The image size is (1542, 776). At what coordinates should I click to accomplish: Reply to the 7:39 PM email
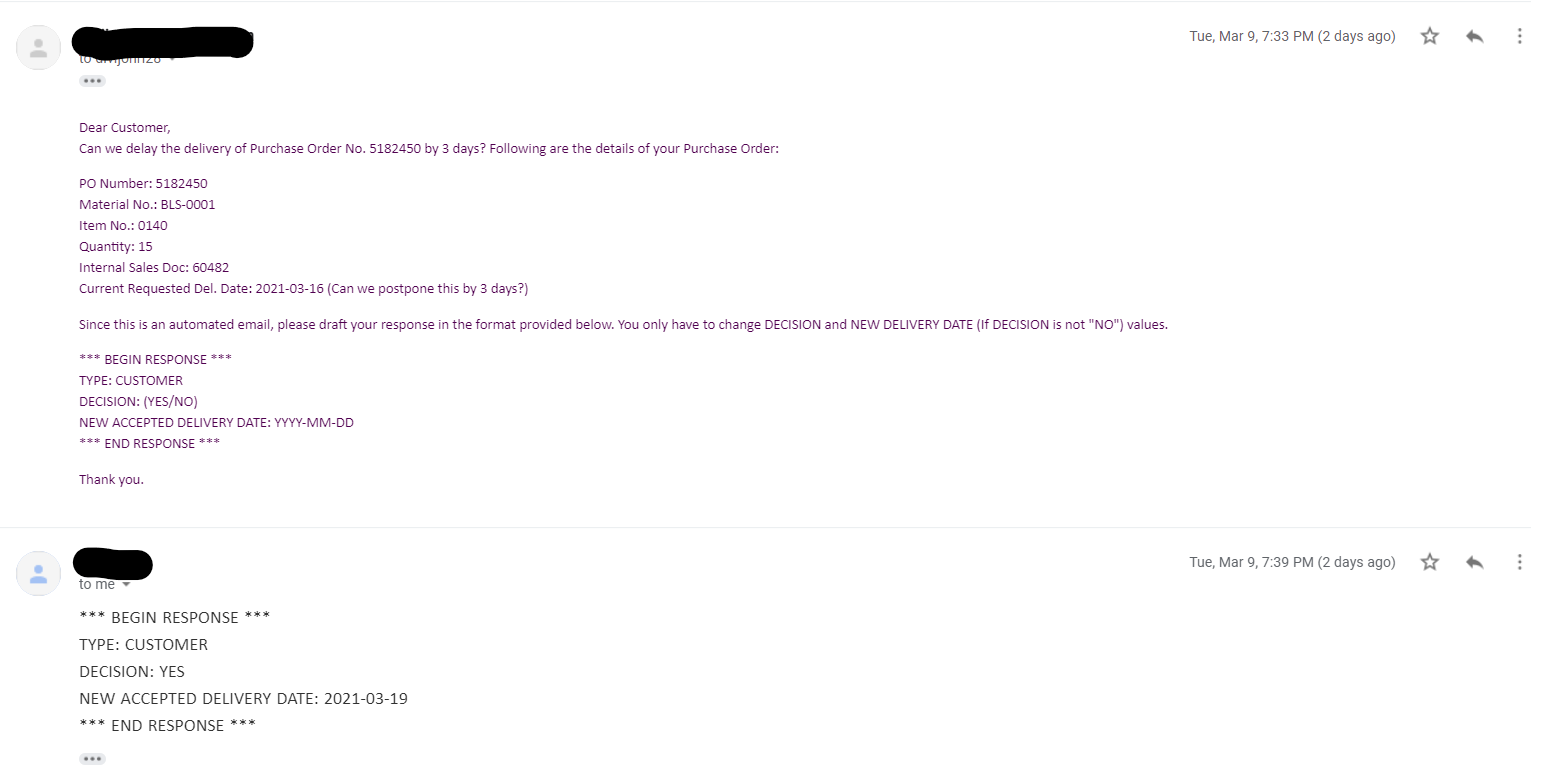pos(1474,562)
